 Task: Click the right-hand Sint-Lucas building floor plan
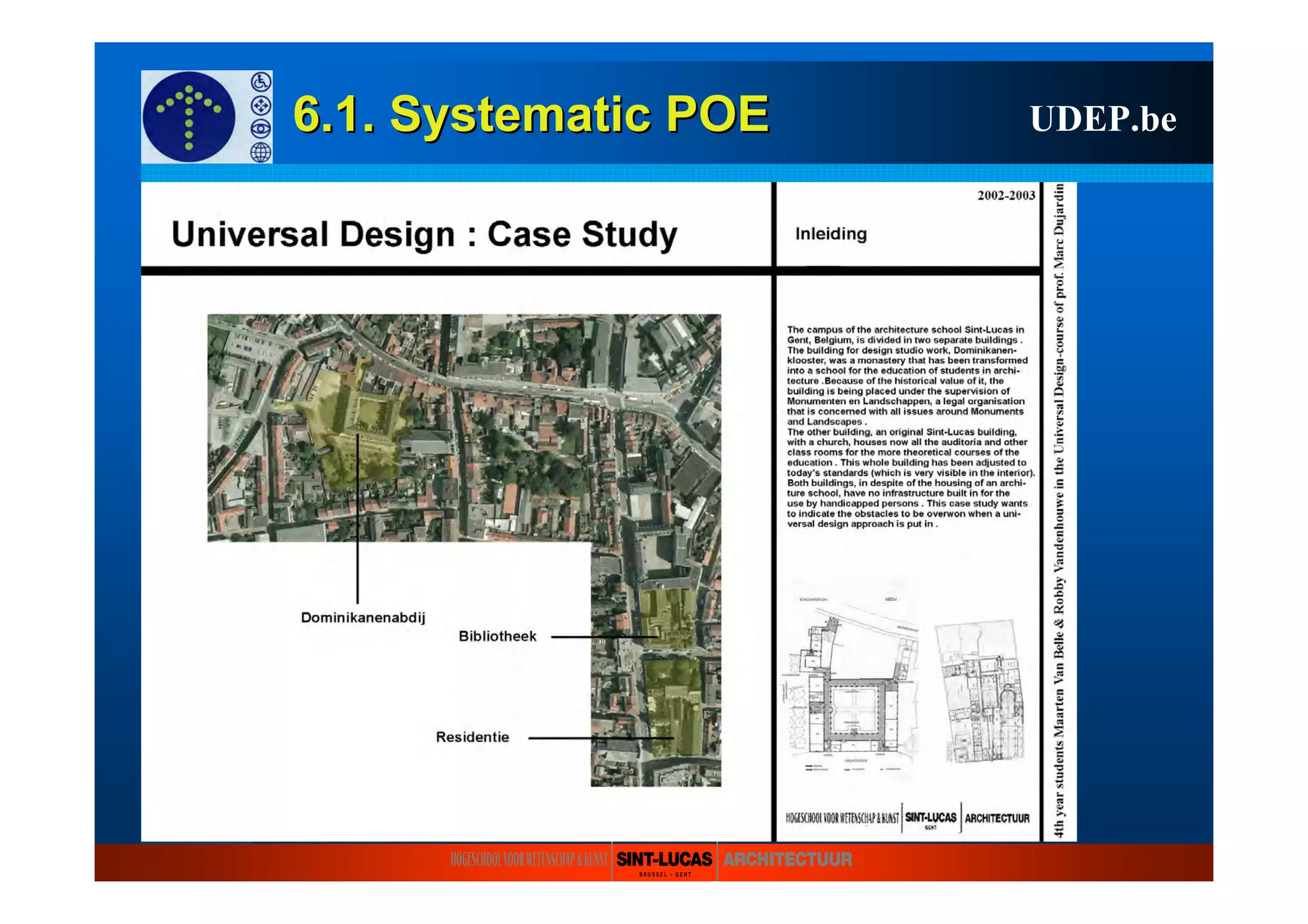982,691
